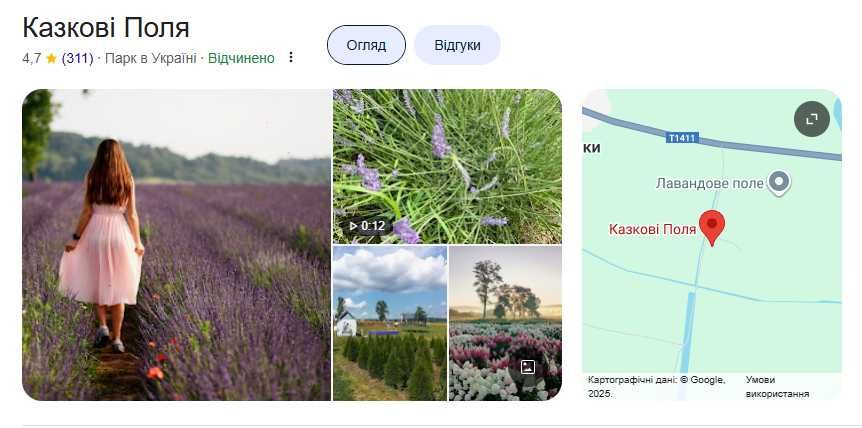The height and width of the screenshot is (428, 862).
Task: Open the pink and white flowers photo
Action: (505, 323)
